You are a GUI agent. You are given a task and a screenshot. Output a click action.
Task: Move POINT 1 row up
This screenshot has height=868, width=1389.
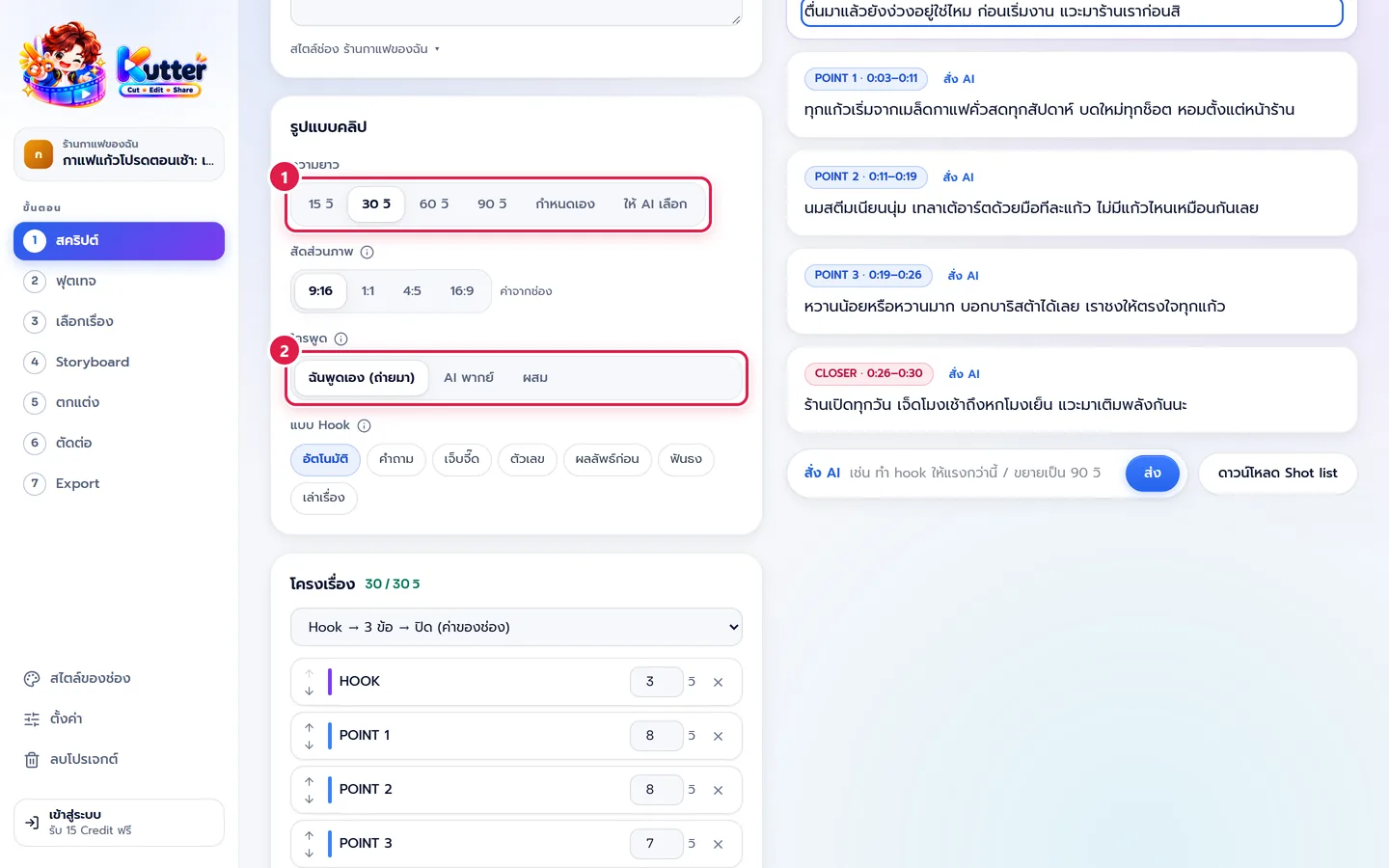point(309,727)
